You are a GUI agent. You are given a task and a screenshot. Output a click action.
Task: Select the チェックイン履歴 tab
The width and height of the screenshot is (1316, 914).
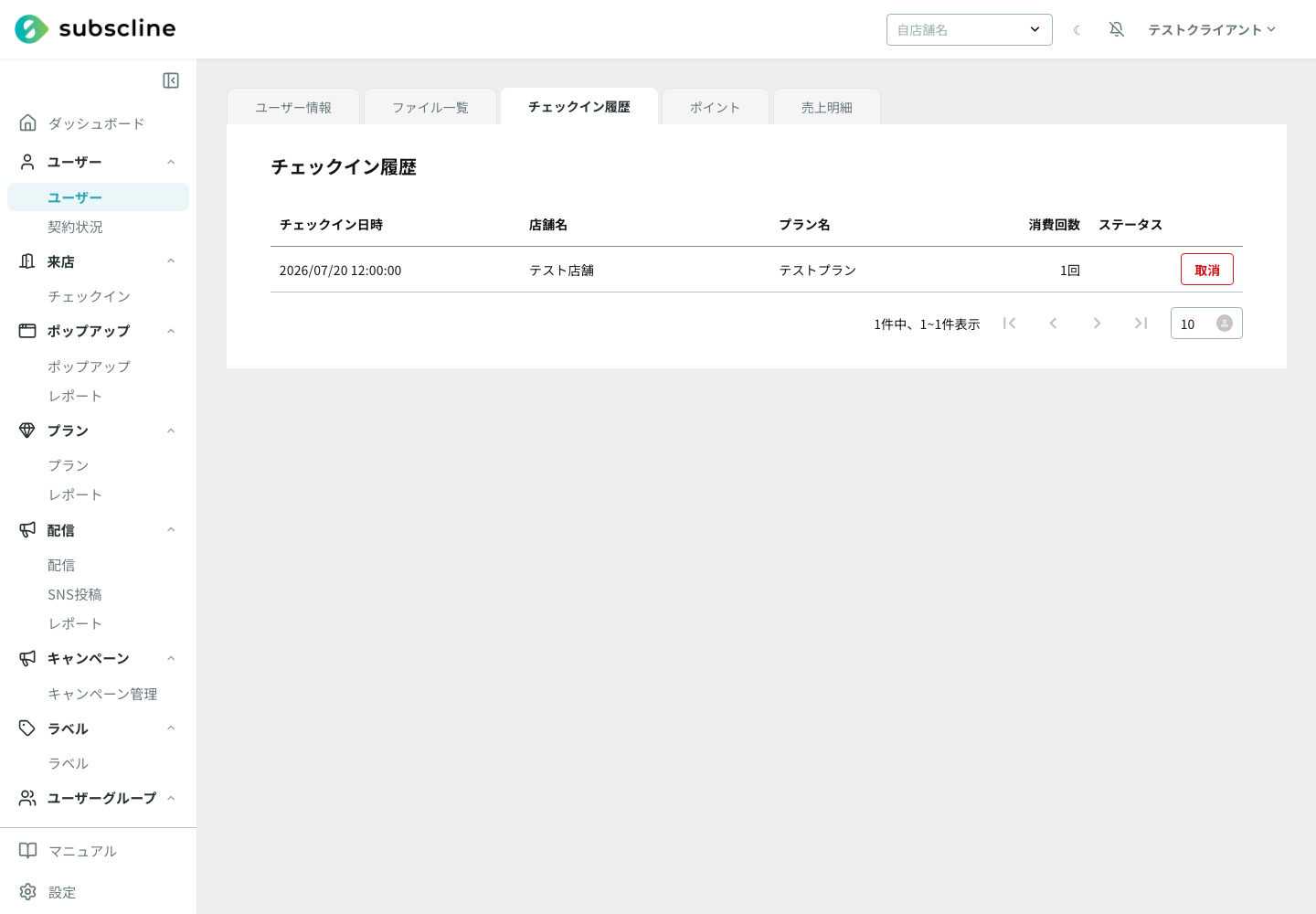pos(579,106)
